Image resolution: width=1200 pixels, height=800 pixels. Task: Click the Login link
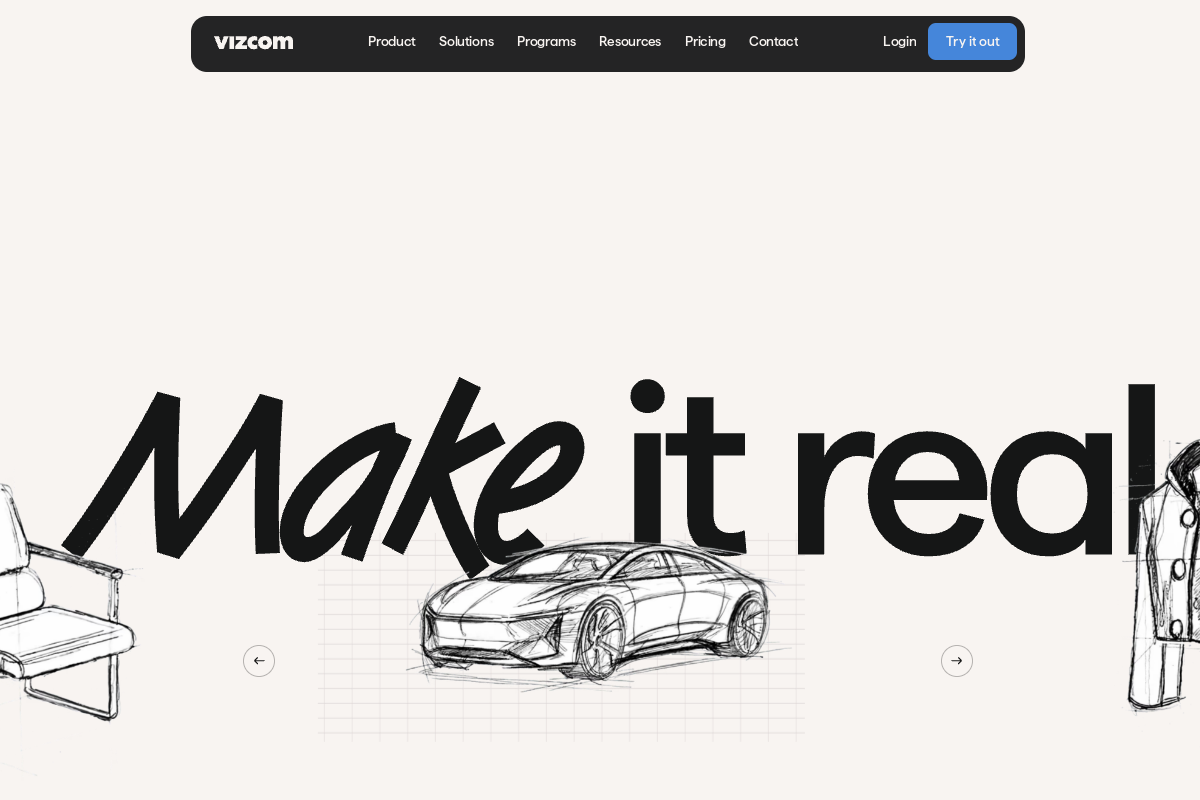899,42
